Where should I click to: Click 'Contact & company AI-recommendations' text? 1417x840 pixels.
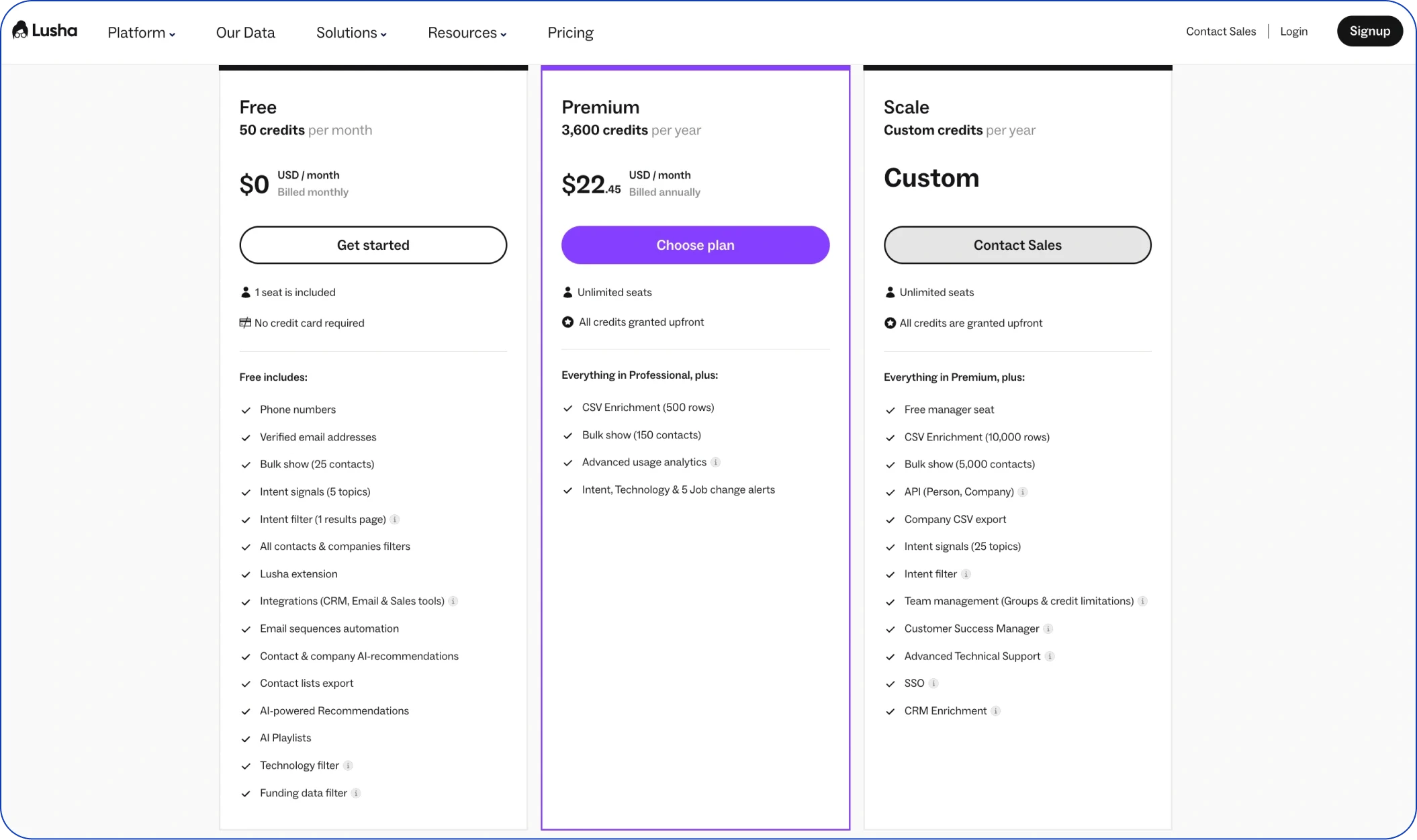click(359, 657)
